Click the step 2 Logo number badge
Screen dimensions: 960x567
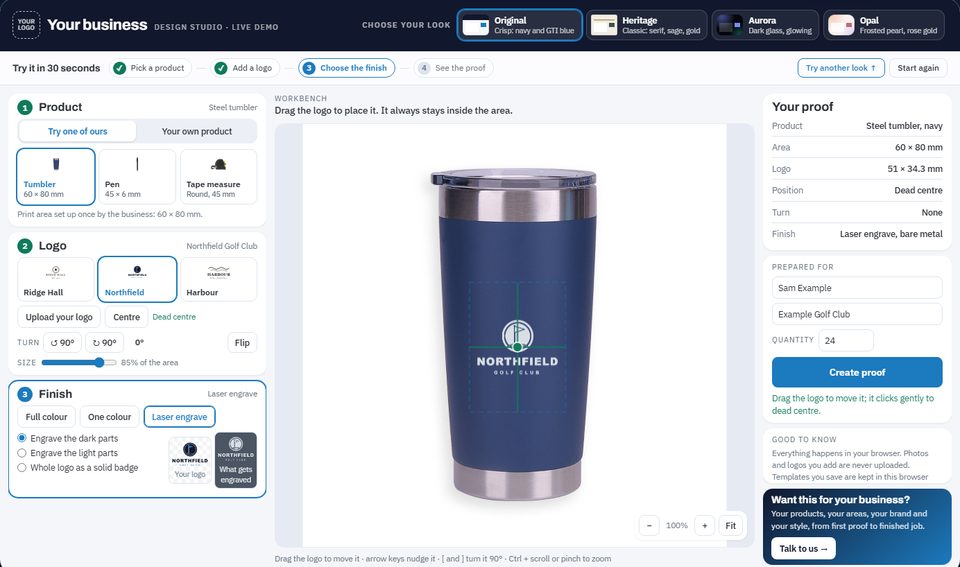click(x=24, y=246)
